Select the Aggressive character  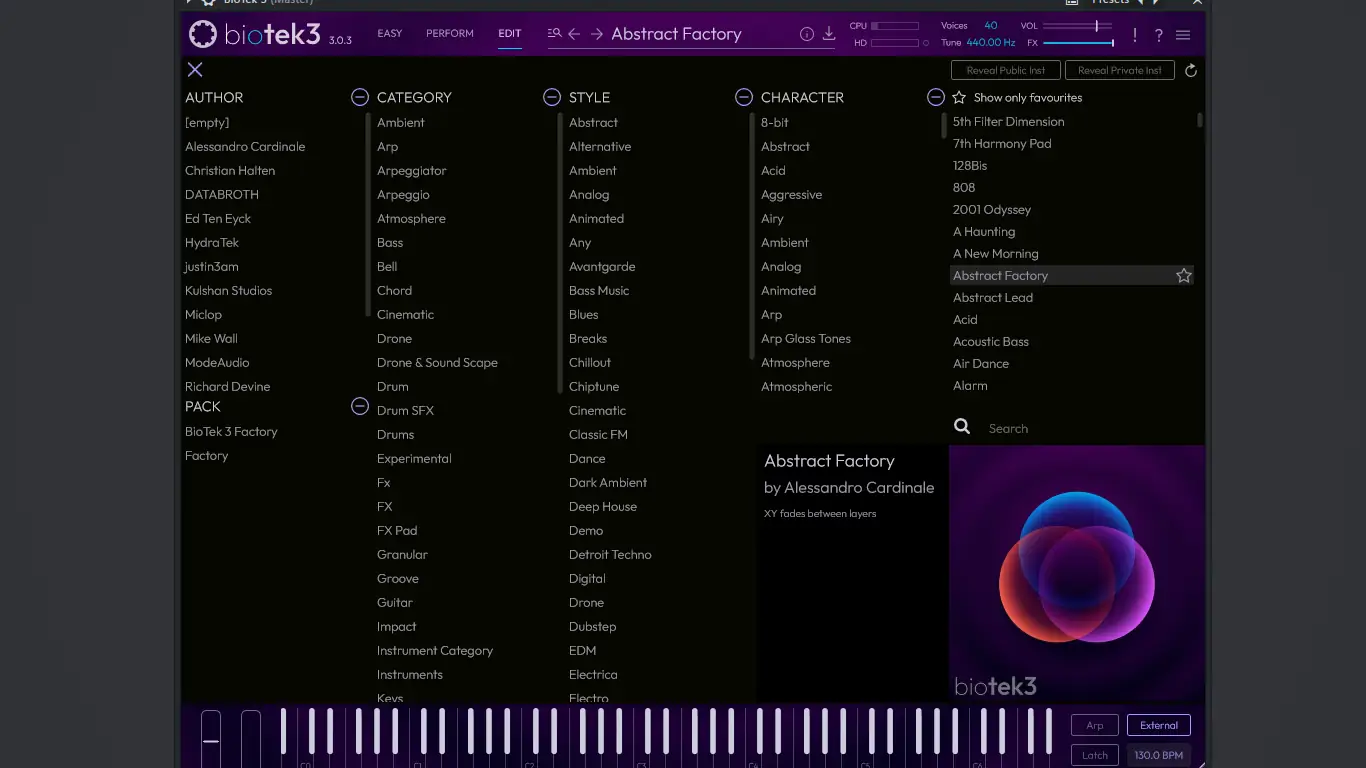coord(791,194)
